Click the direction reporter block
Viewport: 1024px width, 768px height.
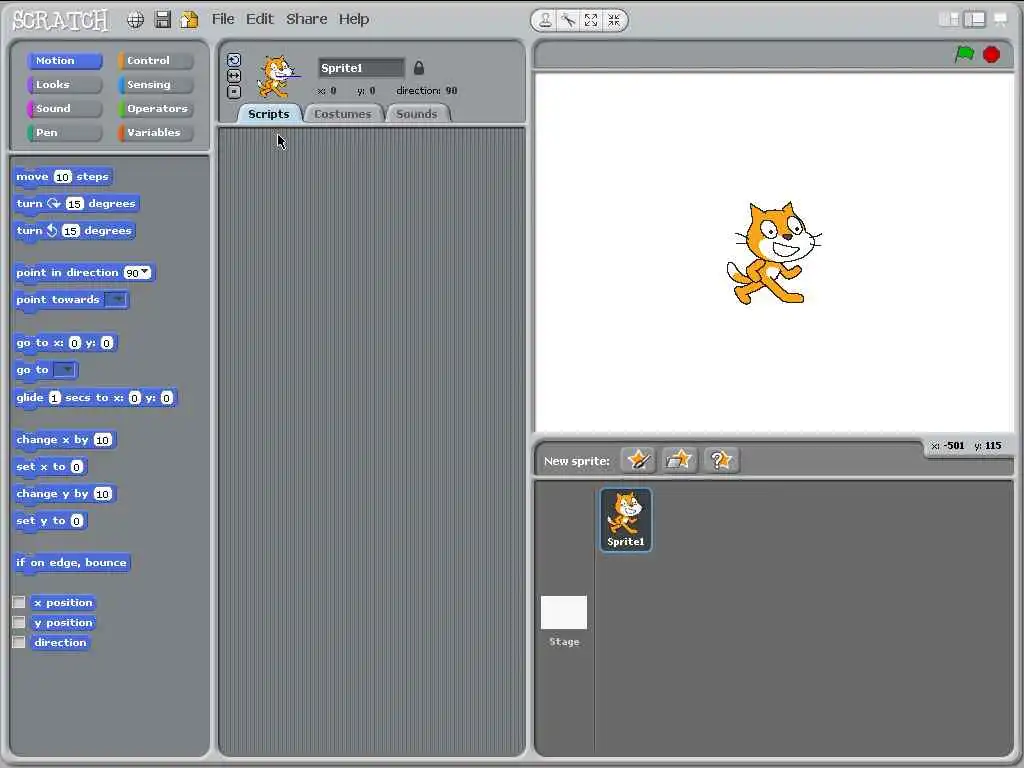[x=60, y=643]
